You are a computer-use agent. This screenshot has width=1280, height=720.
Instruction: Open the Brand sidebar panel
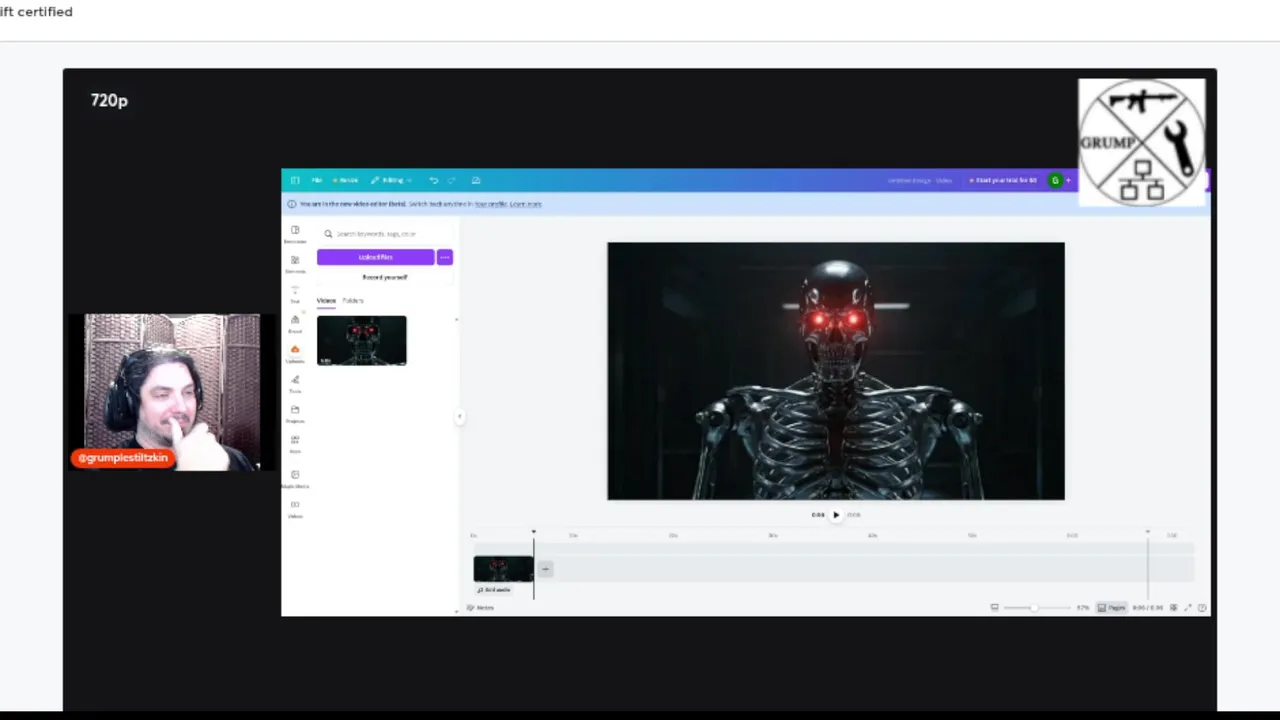(x=295, y=324)
